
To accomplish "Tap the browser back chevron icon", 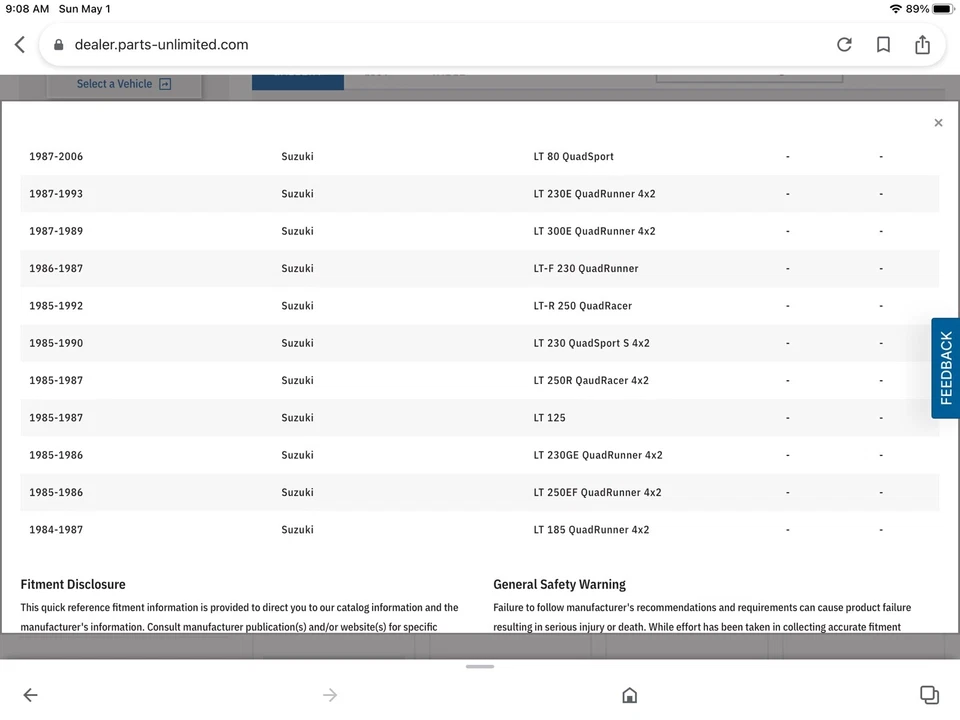I will [20, 45].
